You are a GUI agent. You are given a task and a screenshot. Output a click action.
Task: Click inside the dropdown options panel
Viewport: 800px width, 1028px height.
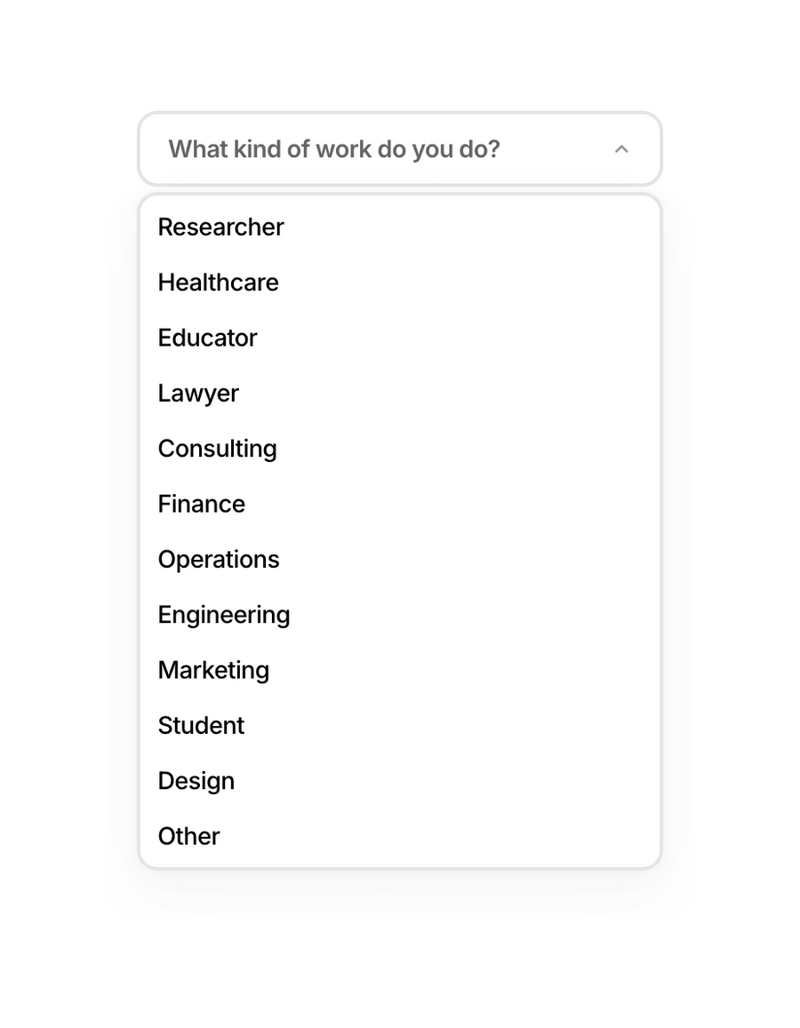coord(400,530)
